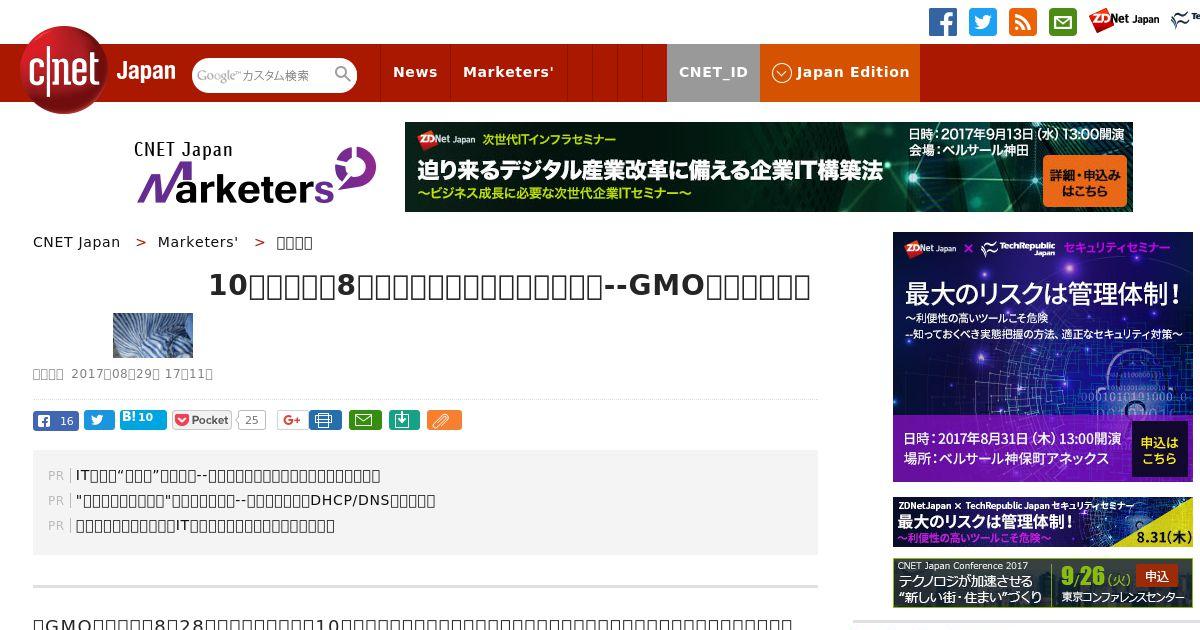Expand the Japan Edition dropdown

point(840,72)
